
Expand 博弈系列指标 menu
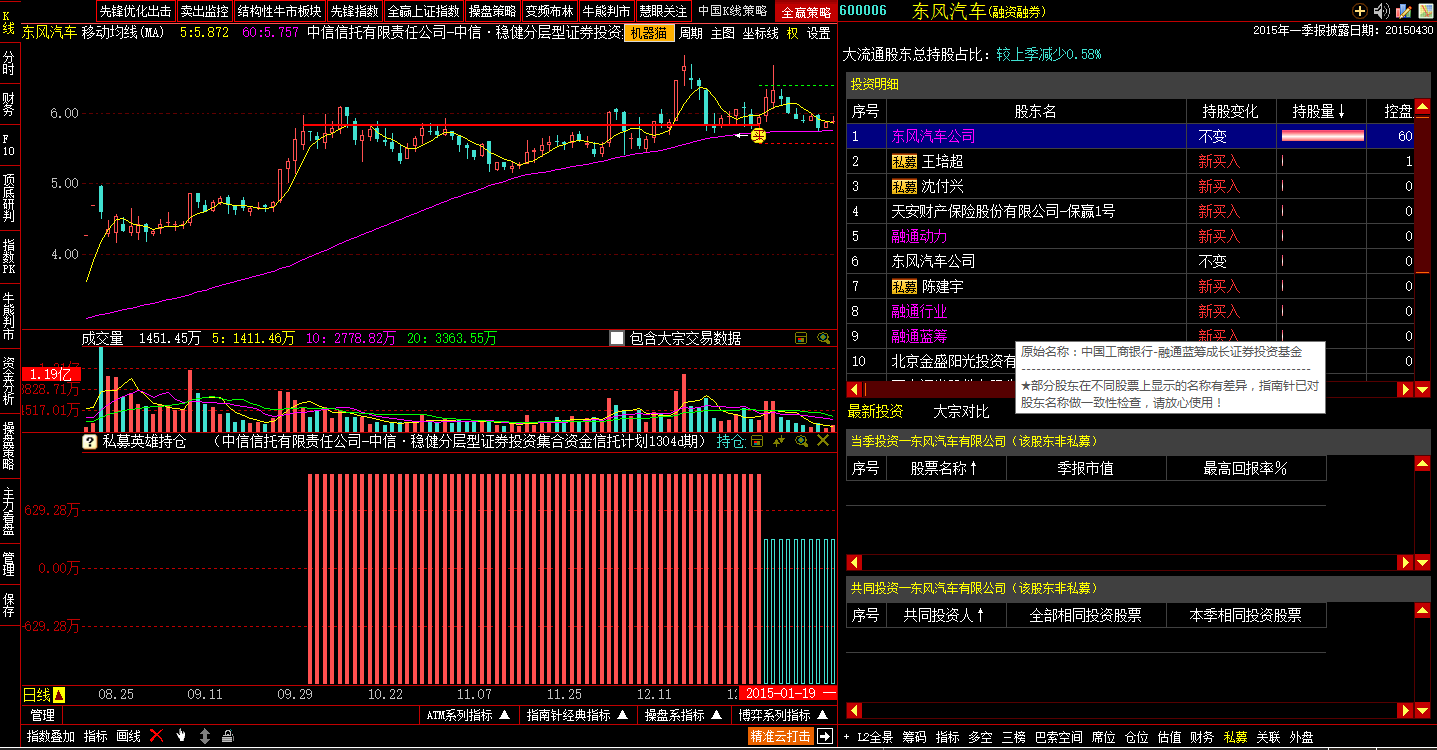782,715
